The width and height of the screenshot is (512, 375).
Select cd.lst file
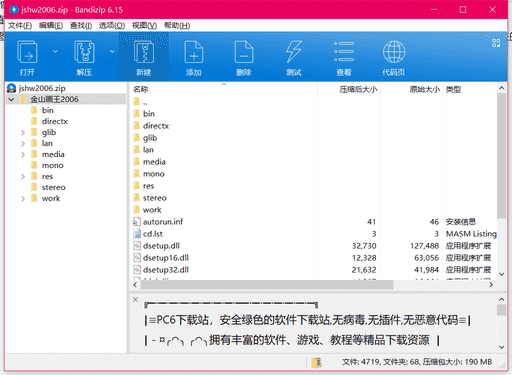(153, 234)
